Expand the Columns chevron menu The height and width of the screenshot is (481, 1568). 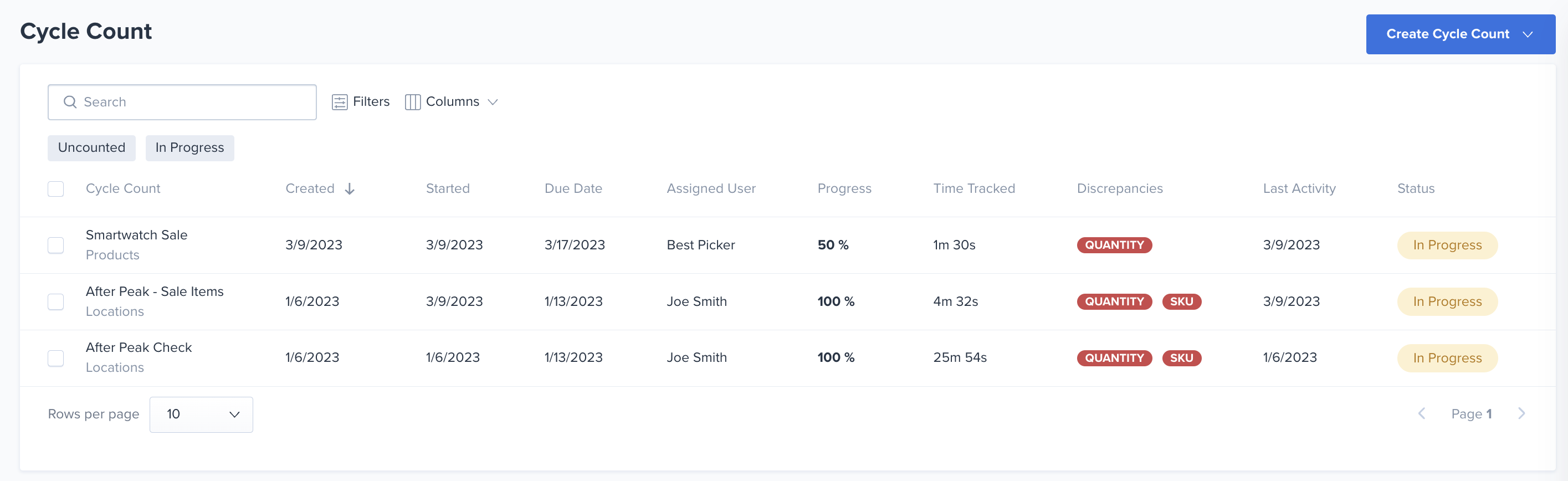[x=493, y=101]
